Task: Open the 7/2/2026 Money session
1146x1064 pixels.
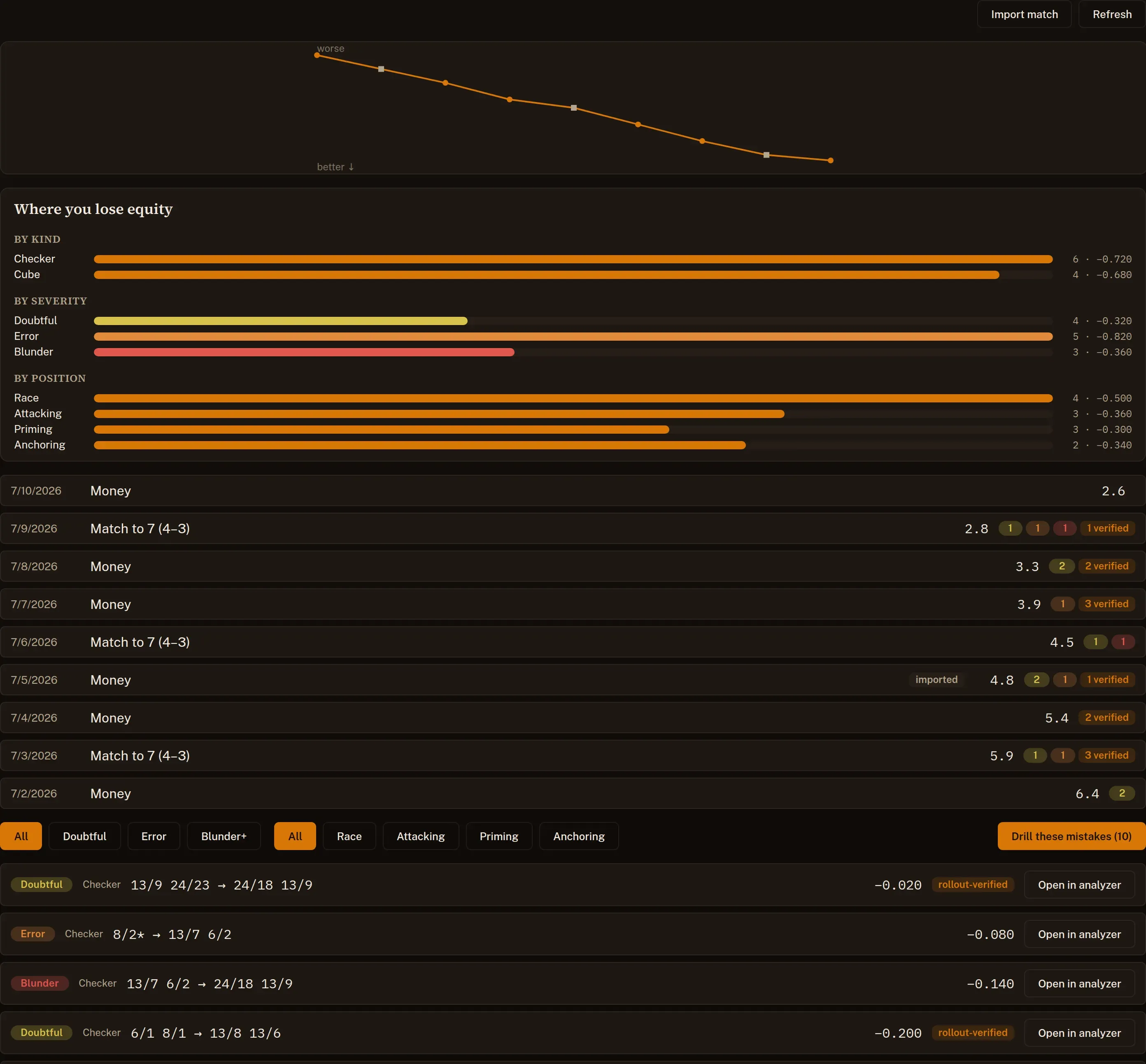Action: pos(573,793)
